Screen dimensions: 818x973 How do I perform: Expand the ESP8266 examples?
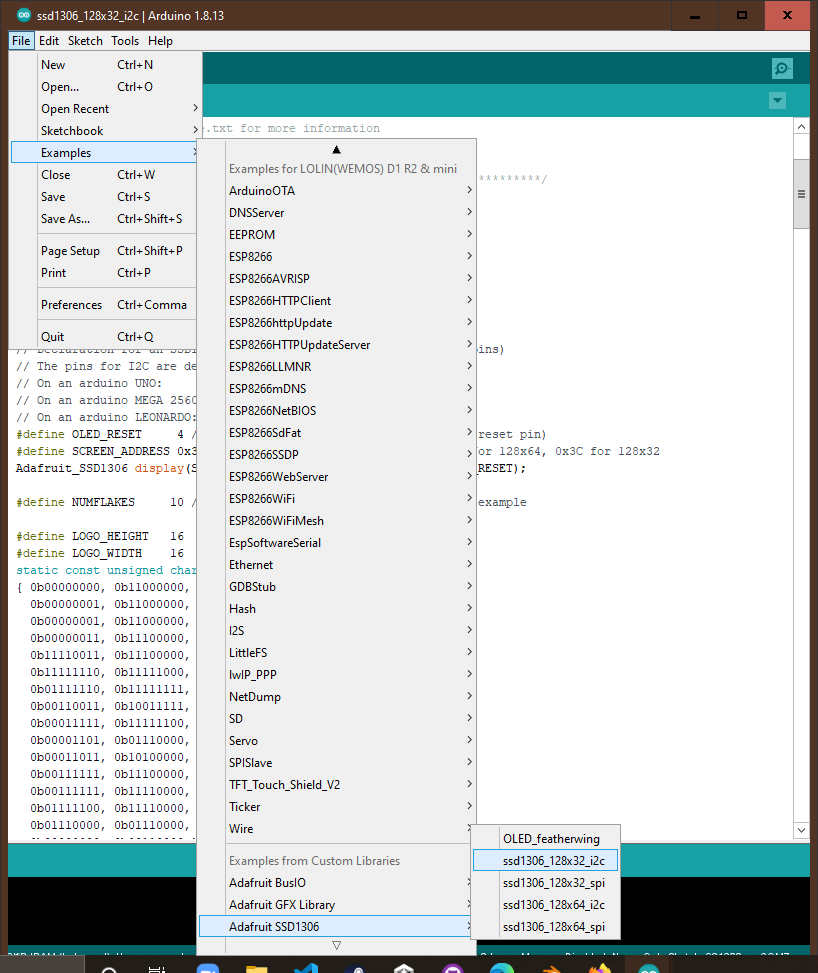pyautogui.click(x=337, y=257)
